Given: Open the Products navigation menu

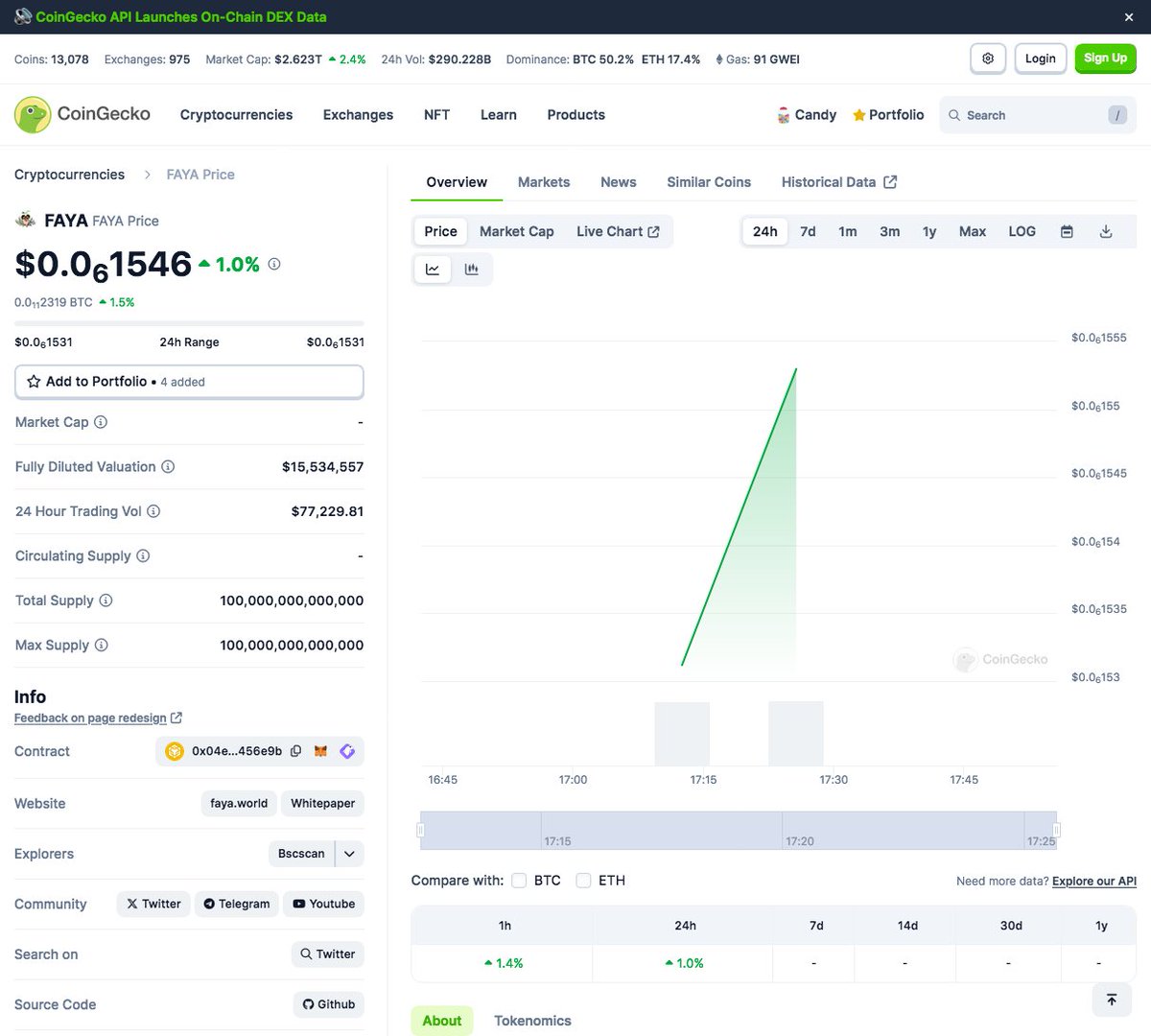Looking at the screenshot, I should click(576, 115).
